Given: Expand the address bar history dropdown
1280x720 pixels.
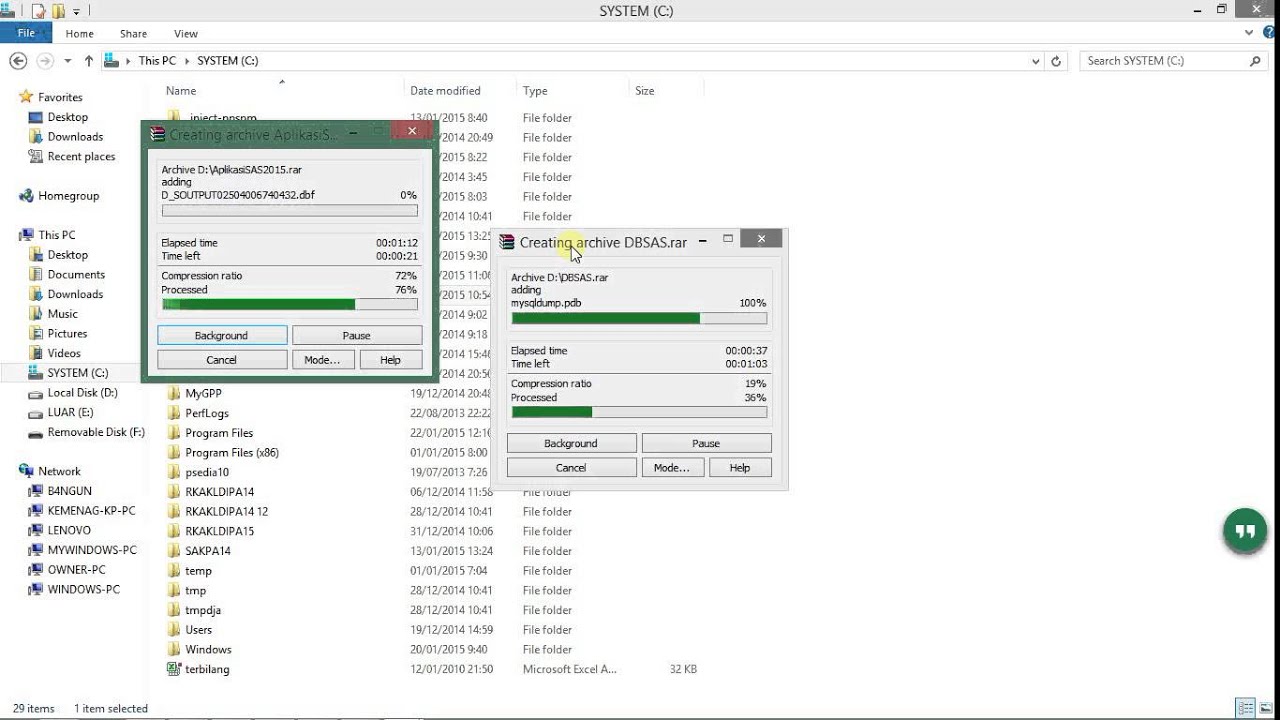Looking at the screenshot, I should click(1035, 61).
